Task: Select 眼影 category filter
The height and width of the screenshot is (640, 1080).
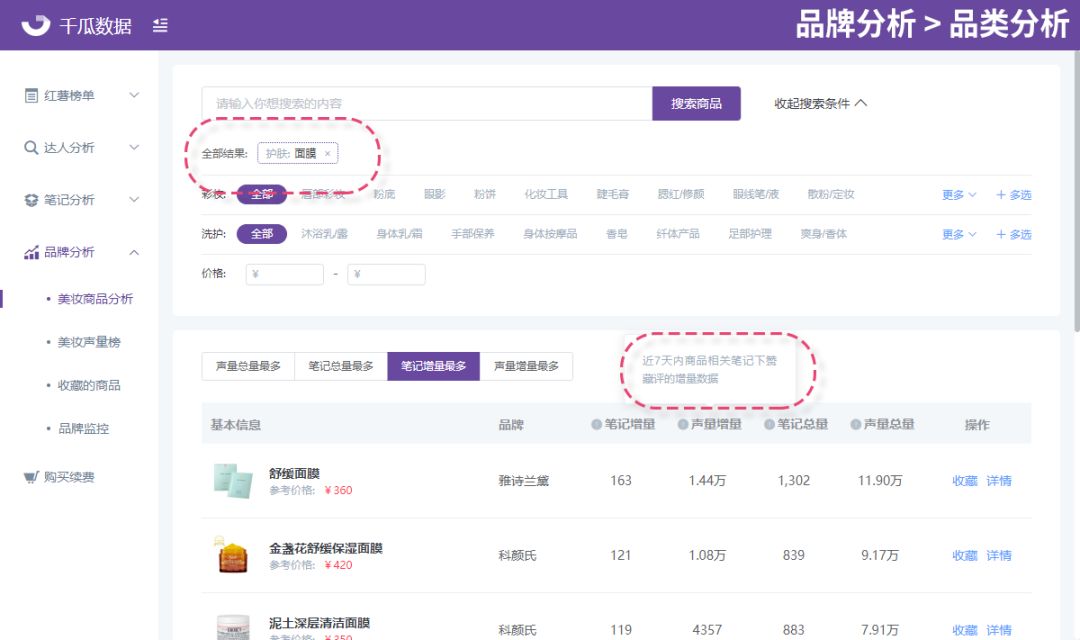Action: point(435,194)
